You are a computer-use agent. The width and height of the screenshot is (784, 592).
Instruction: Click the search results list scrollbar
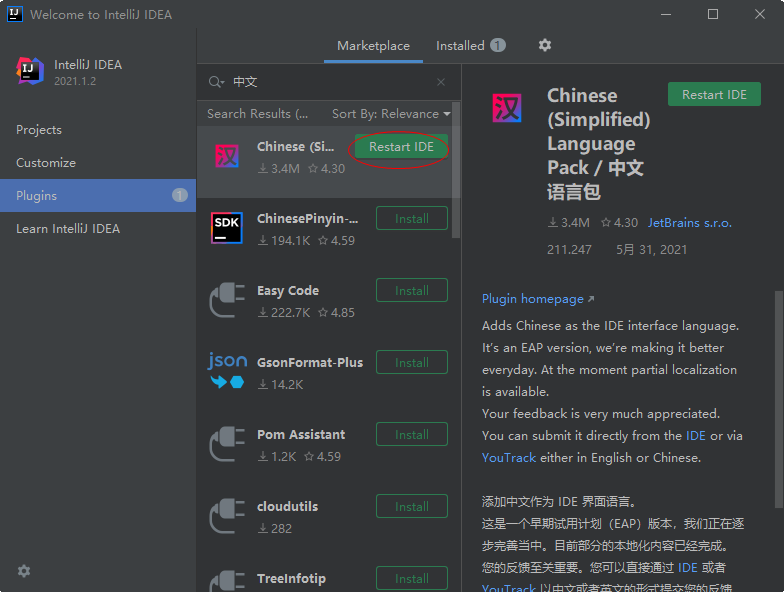pyautogui.click(x=456, y=170)
